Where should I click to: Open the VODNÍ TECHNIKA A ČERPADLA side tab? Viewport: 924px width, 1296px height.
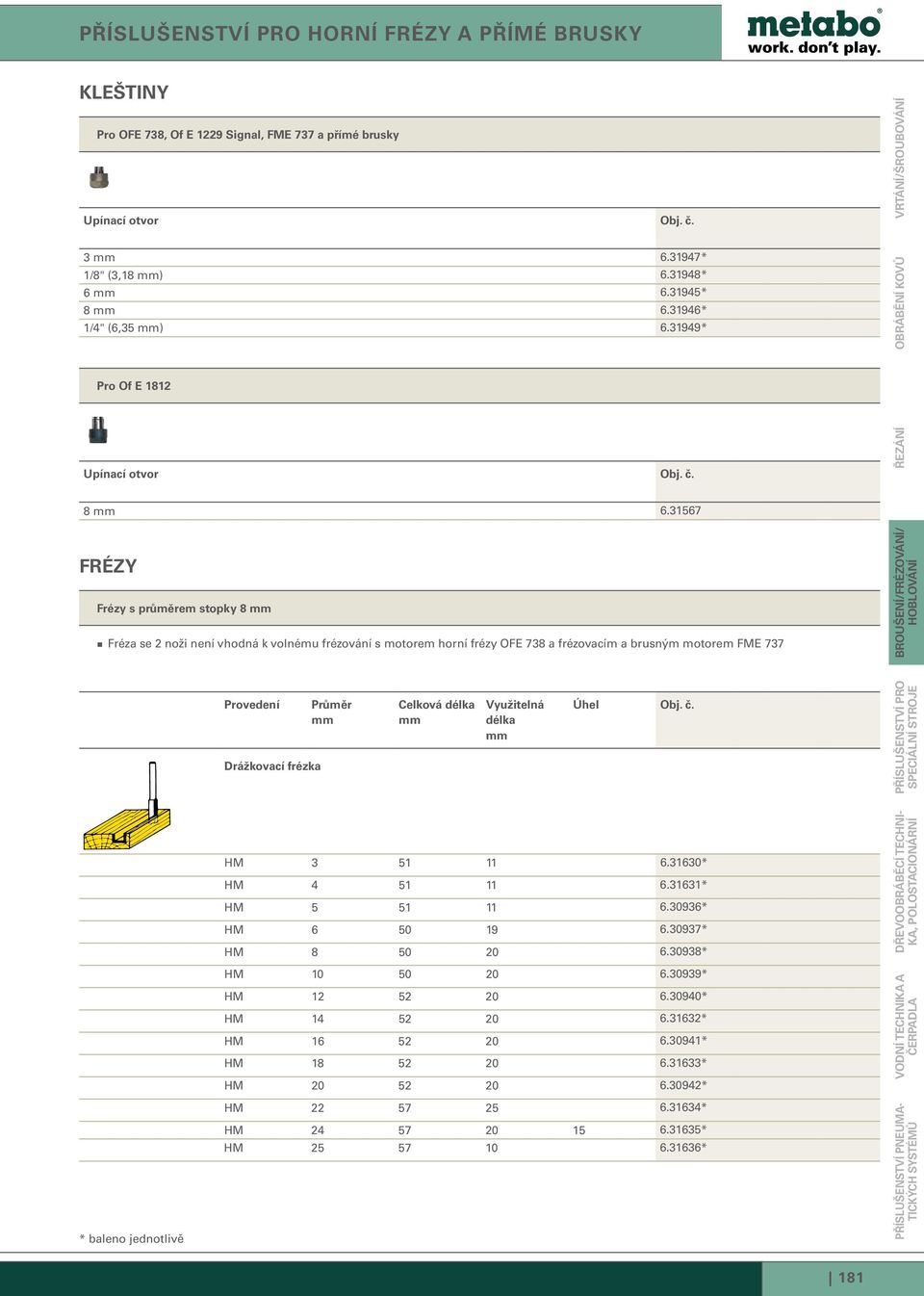click(x=906, y=1026)
